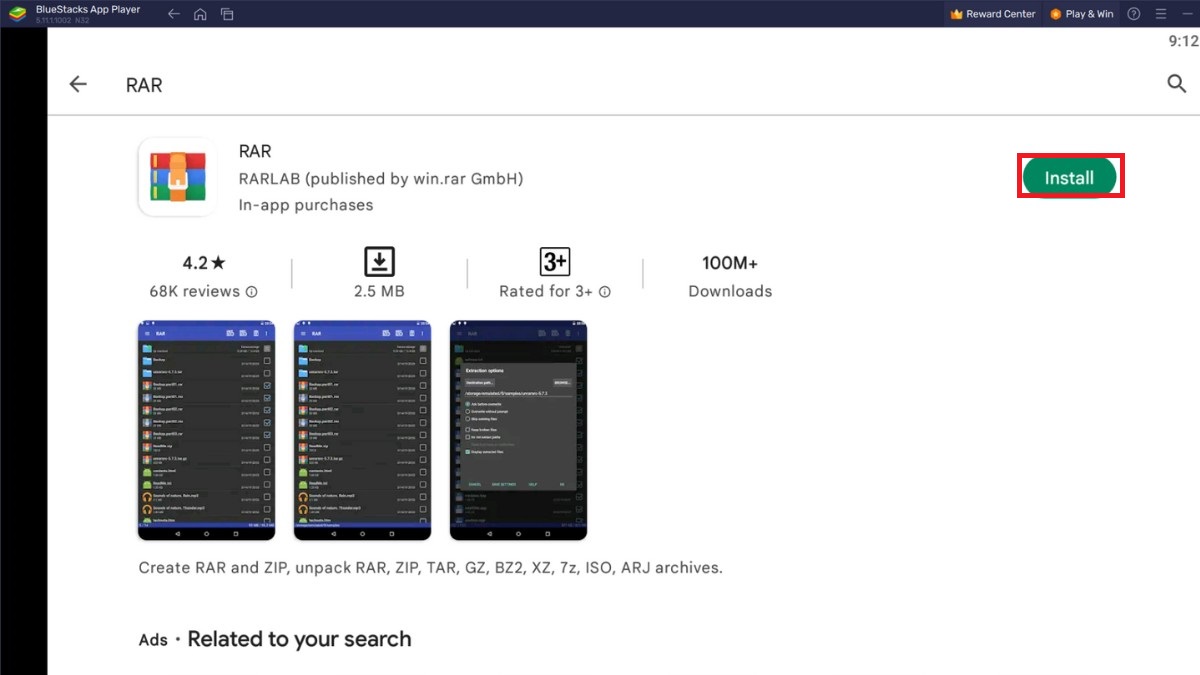Open BlueStacks help icon
Viewport: 1200px width, 675px height.
[x=1134, y=14]
